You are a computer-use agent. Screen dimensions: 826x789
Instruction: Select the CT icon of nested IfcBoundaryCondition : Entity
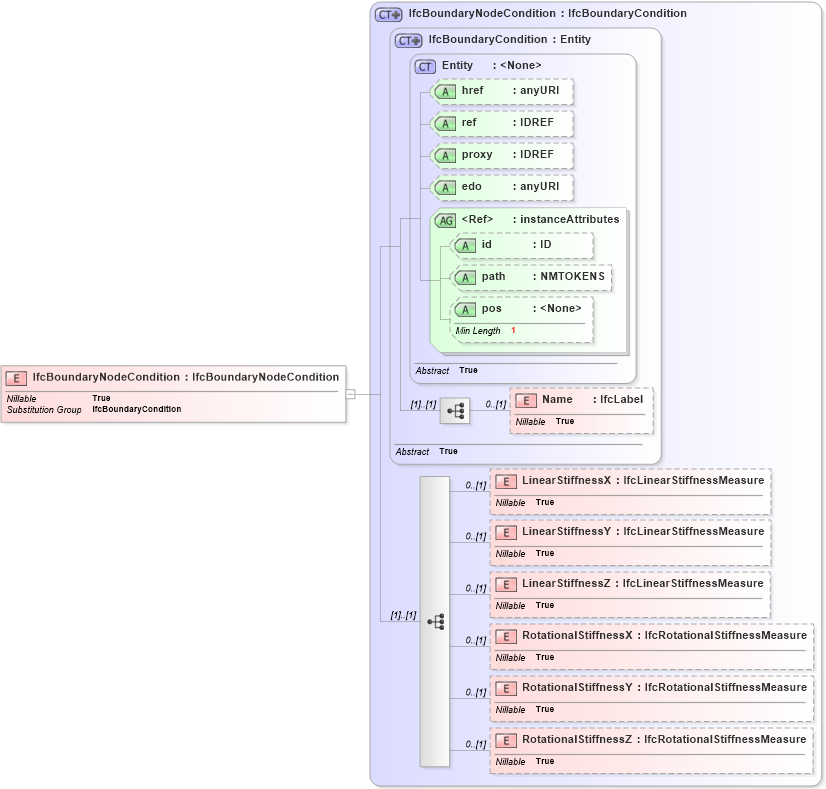[406, 40]
